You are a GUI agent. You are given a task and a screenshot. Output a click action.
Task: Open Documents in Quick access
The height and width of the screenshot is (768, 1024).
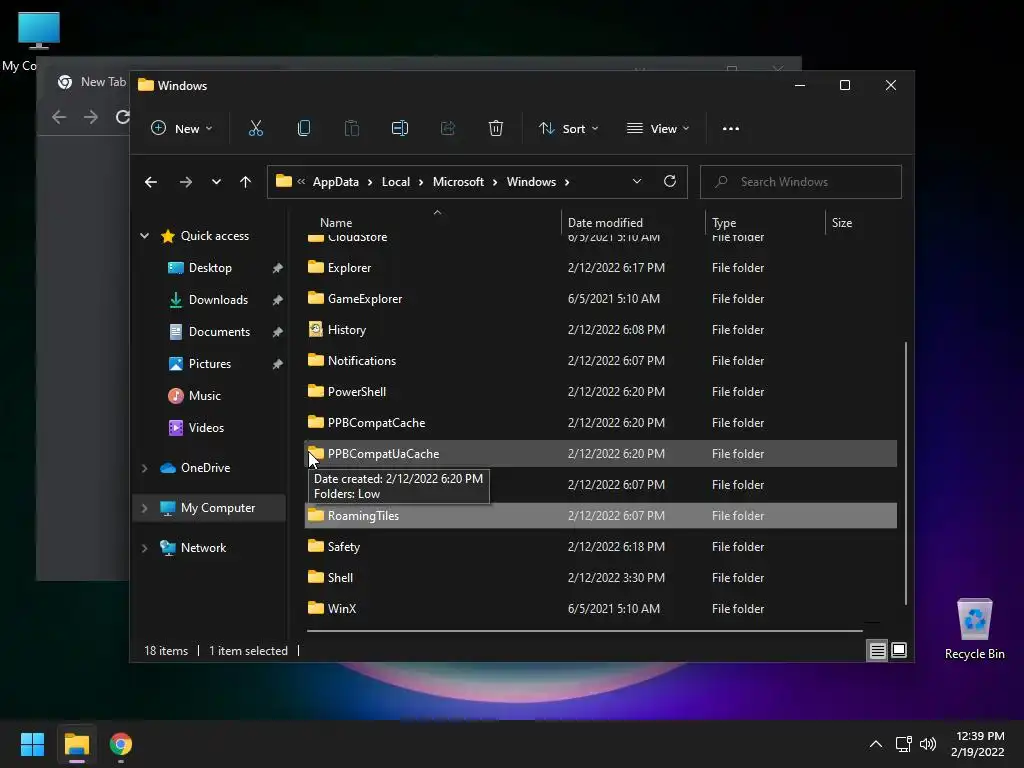point(219,332)
